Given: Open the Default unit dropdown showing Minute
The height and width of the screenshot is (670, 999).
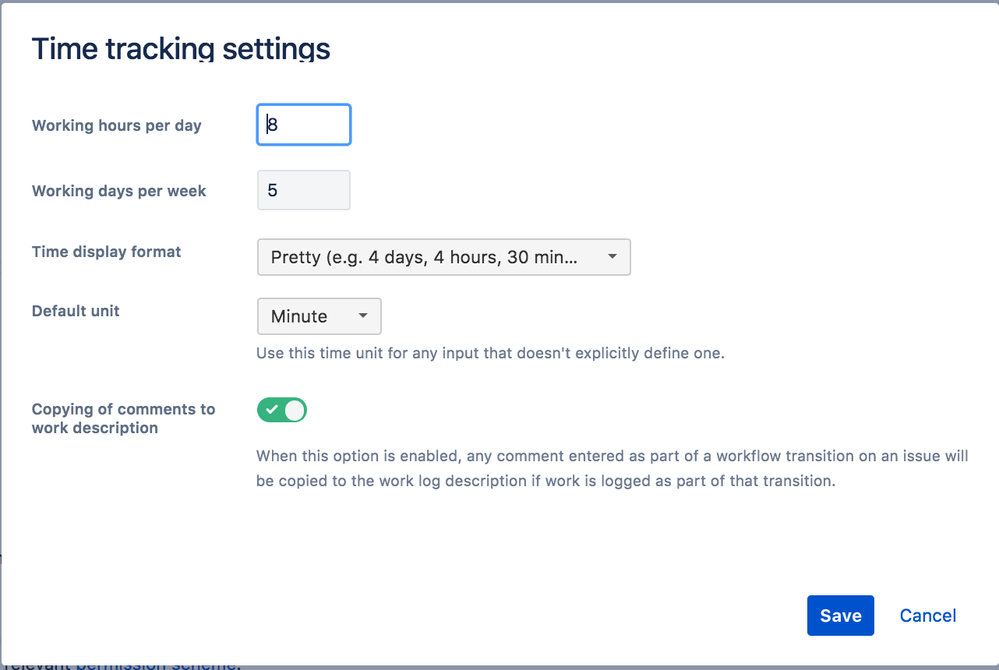Looking at the screenshot, I should (319, 316).
